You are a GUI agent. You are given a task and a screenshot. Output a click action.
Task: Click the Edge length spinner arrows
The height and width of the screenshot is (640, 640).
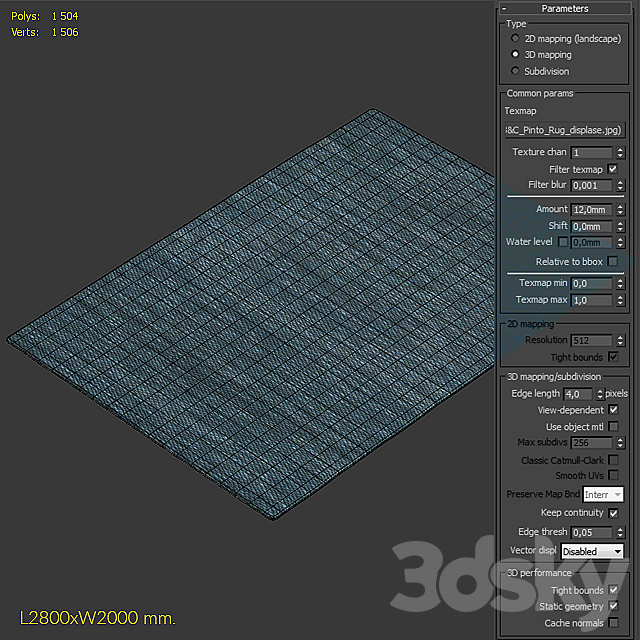click(x=600, y=394)
